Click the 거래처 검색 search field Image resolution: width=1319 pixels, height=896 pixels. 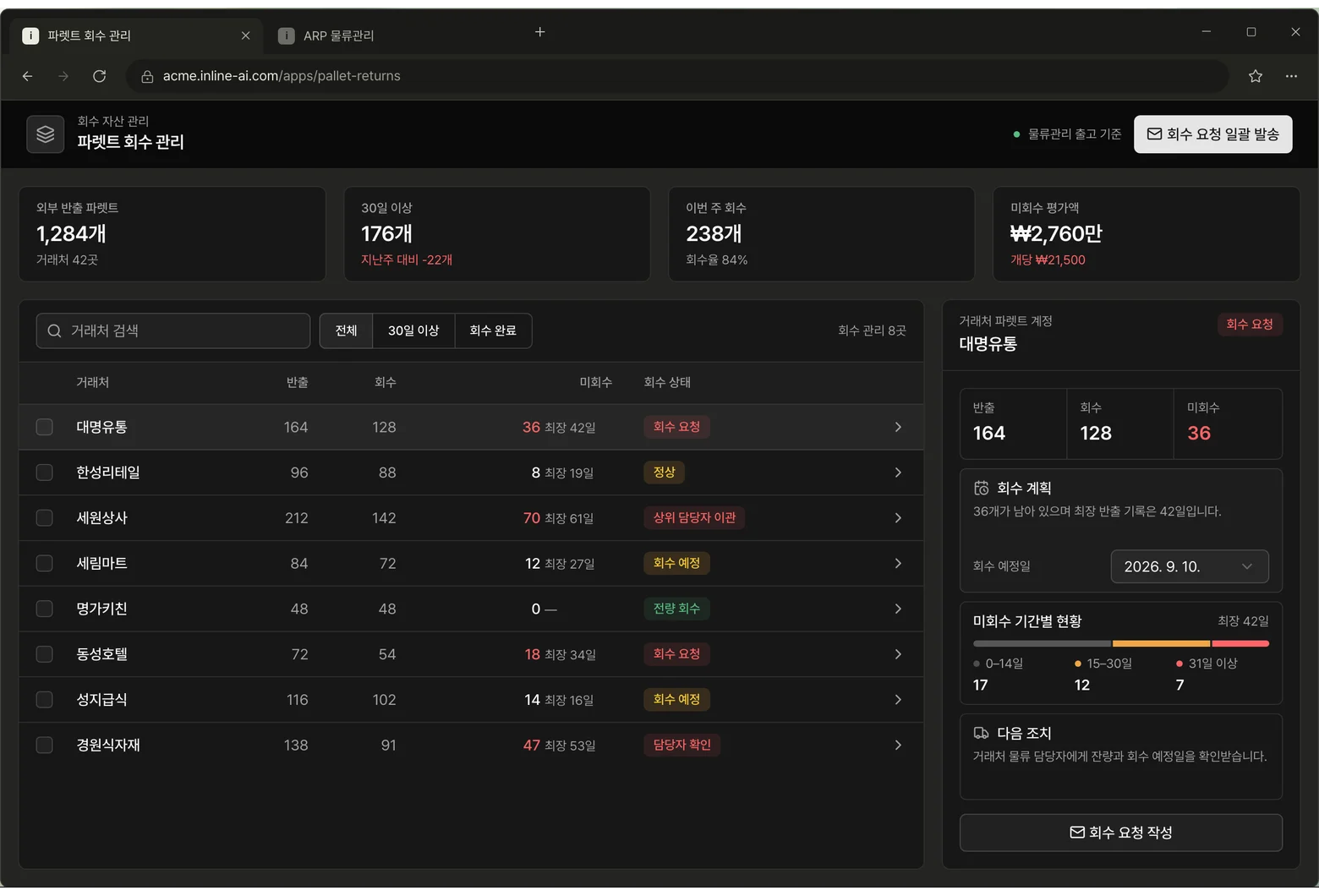tap(173, 331)
